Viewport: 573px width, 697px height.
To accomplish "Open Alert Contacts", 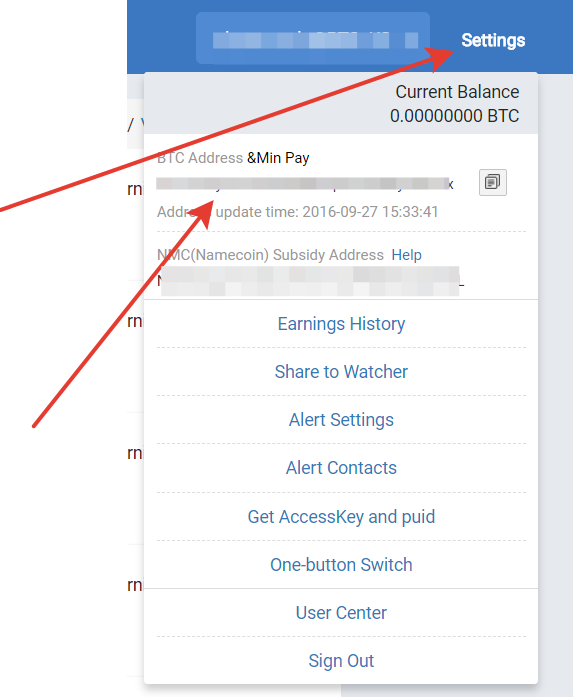I will [x=341, y=468].
